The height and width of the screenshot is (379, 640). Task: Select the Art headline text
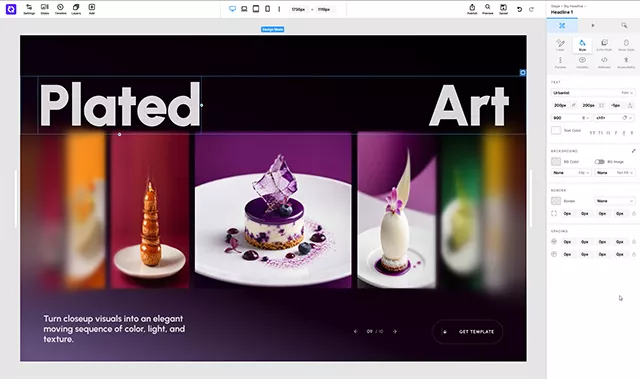click(469, 106)
